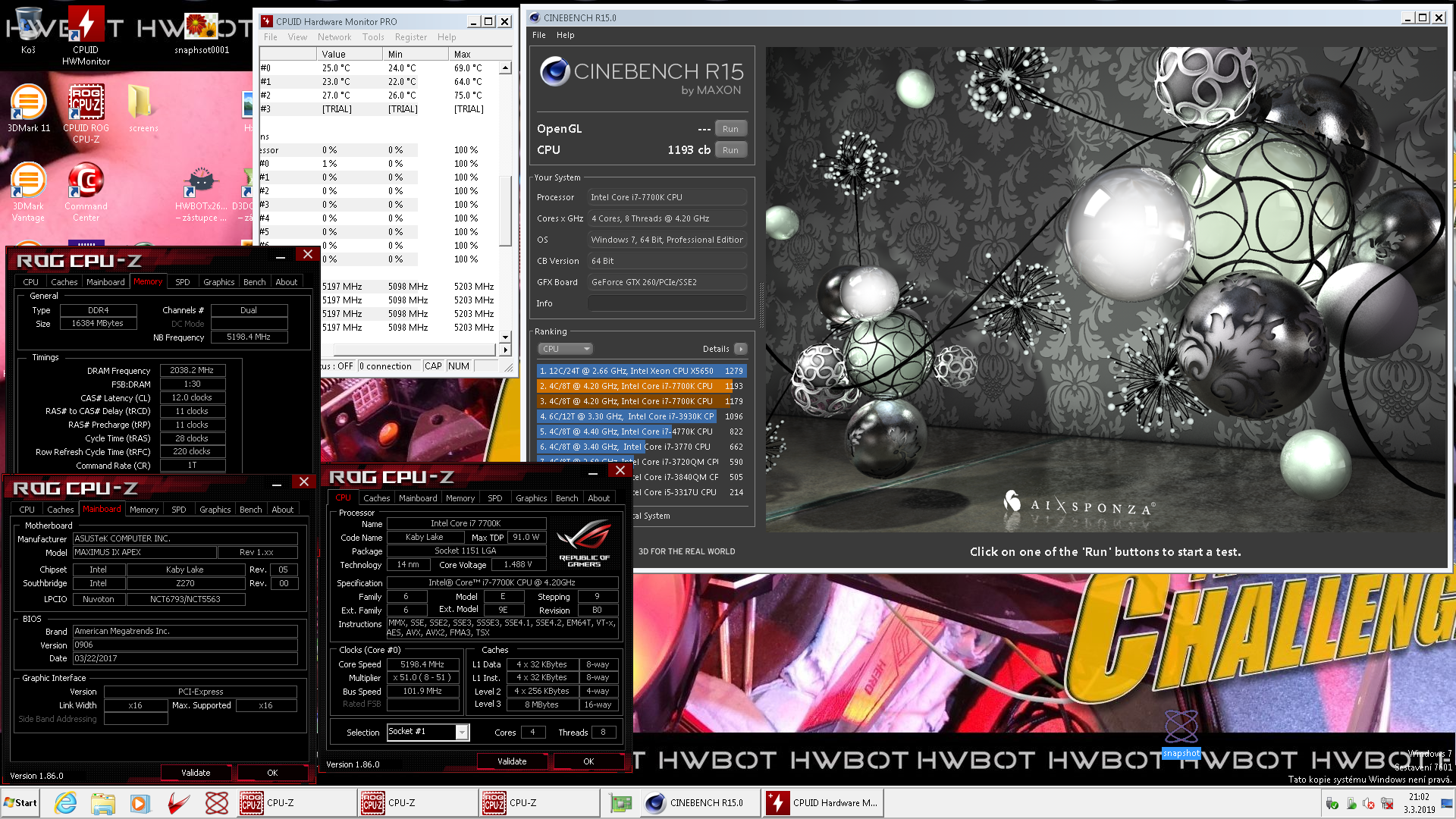The width and height of the screenshot is (1456, 819).
Task: Select i7-3770 ranking entry 662
Action: pyautogui.click(x=642, y=447)
